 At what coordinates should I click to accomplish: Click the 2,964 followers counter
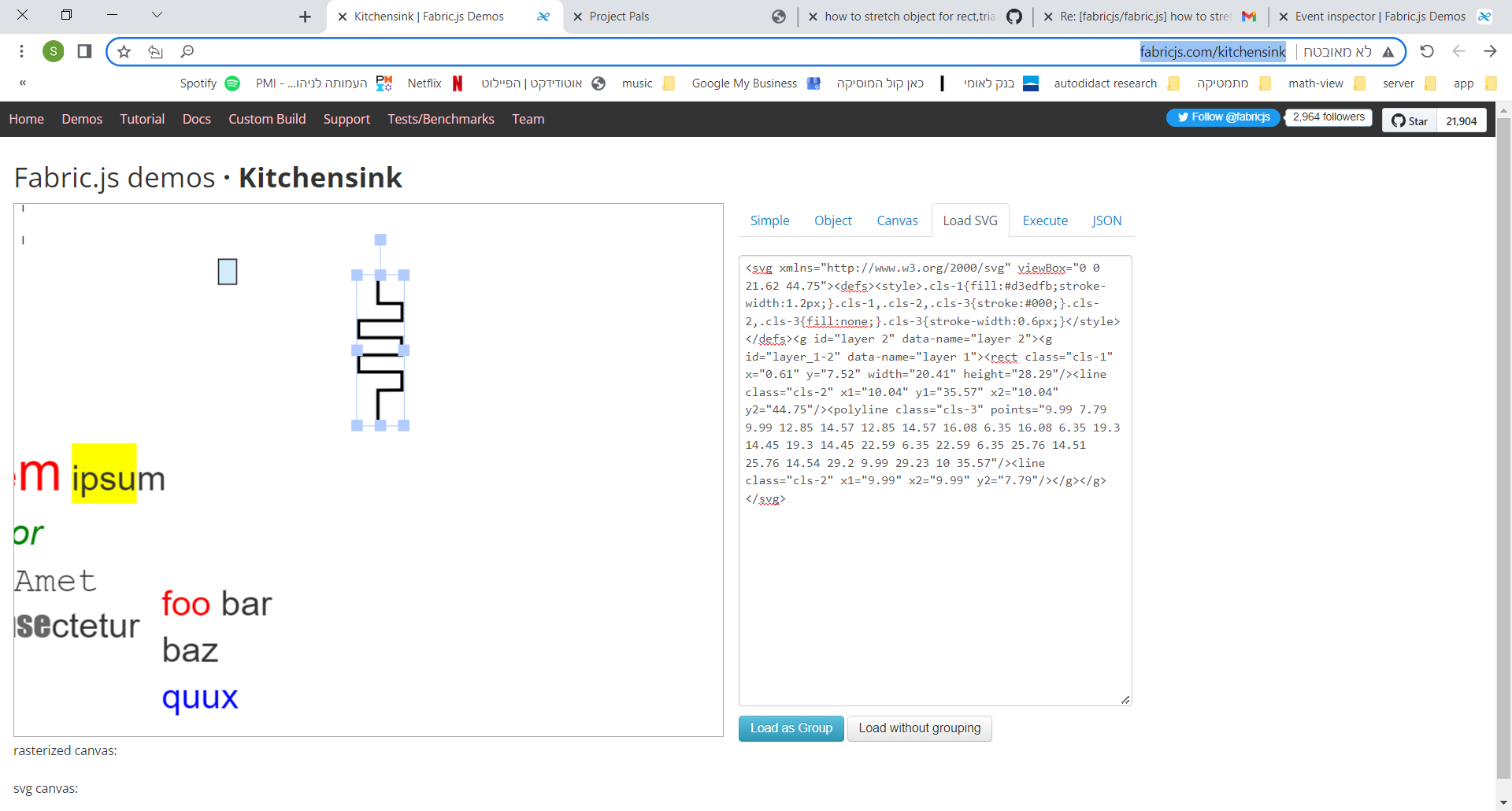point(1328,117)
